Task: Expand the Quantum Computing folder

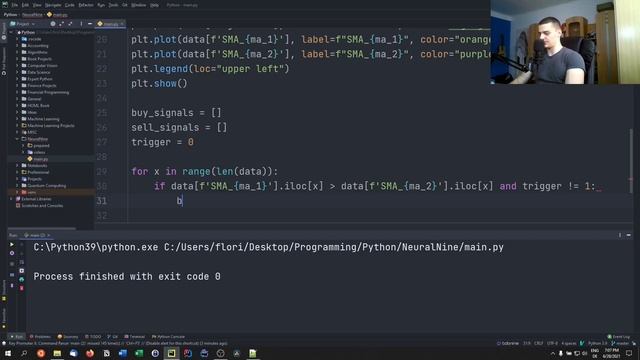Action: [x=18, y=186]
